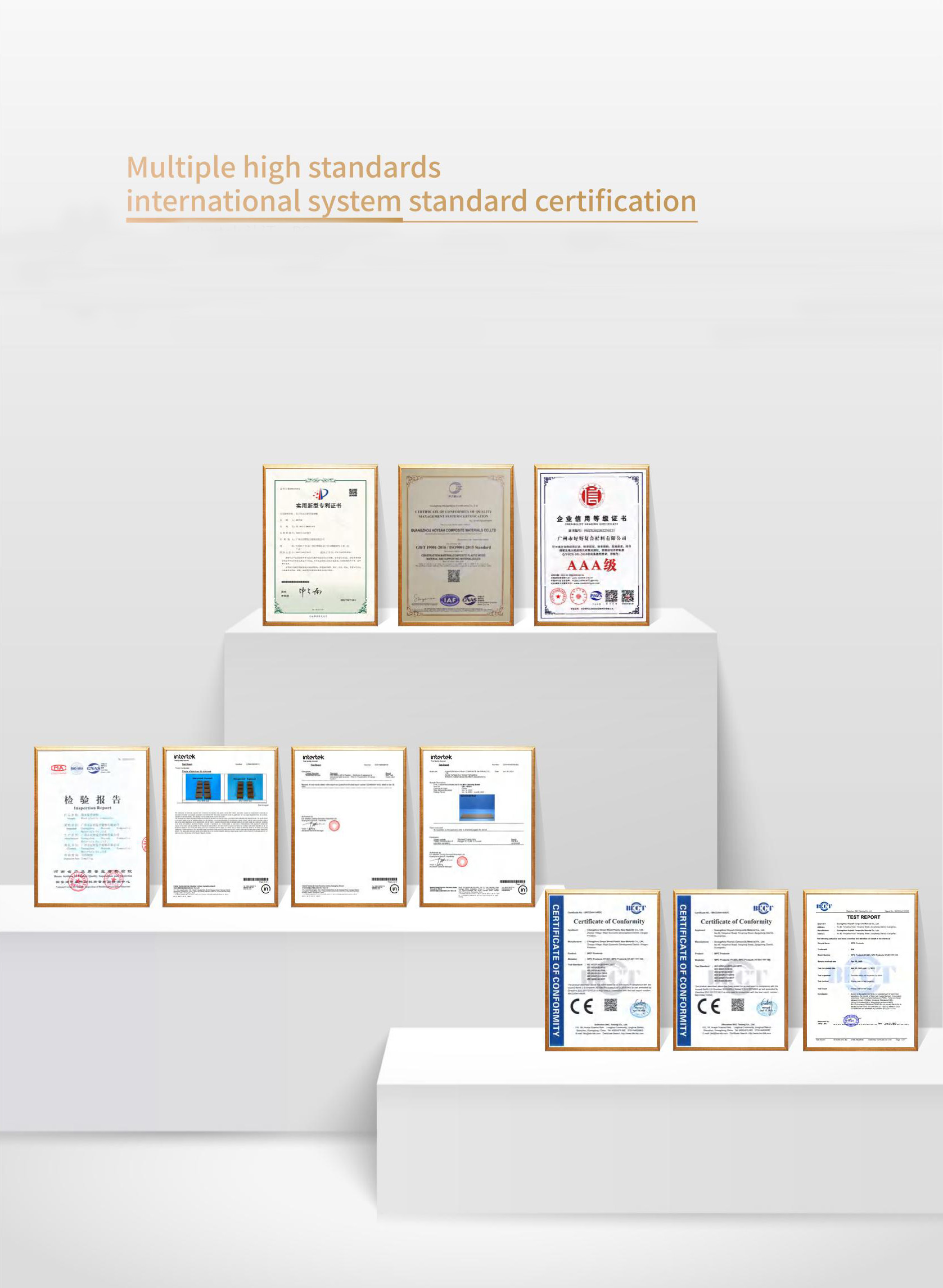943x1288 pixels.
Task: View the left Certificate of Conformity
Action: [x=602, y=970]
